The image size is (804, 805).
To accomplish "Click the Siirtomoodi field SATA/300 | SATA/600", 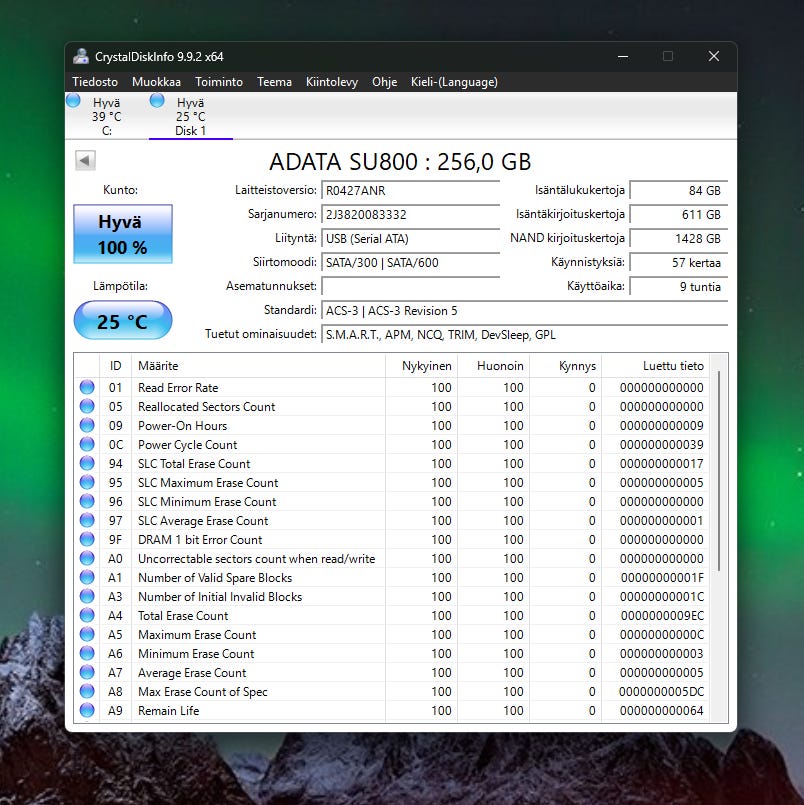I will 410,263.
